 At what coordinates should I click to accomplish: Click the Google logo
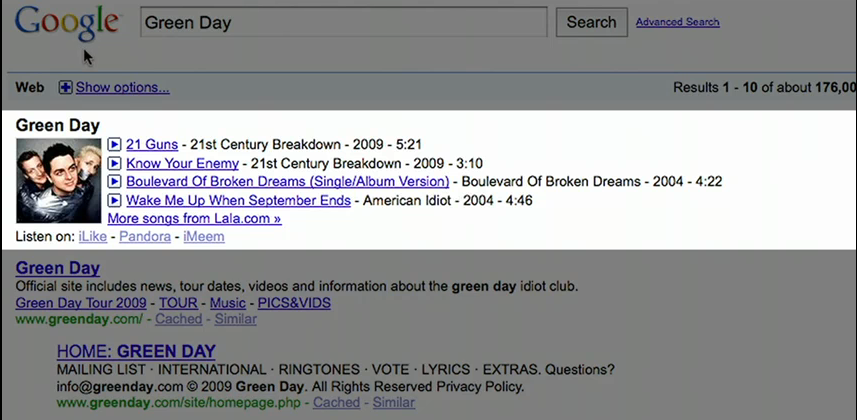[x=67, y=22]
